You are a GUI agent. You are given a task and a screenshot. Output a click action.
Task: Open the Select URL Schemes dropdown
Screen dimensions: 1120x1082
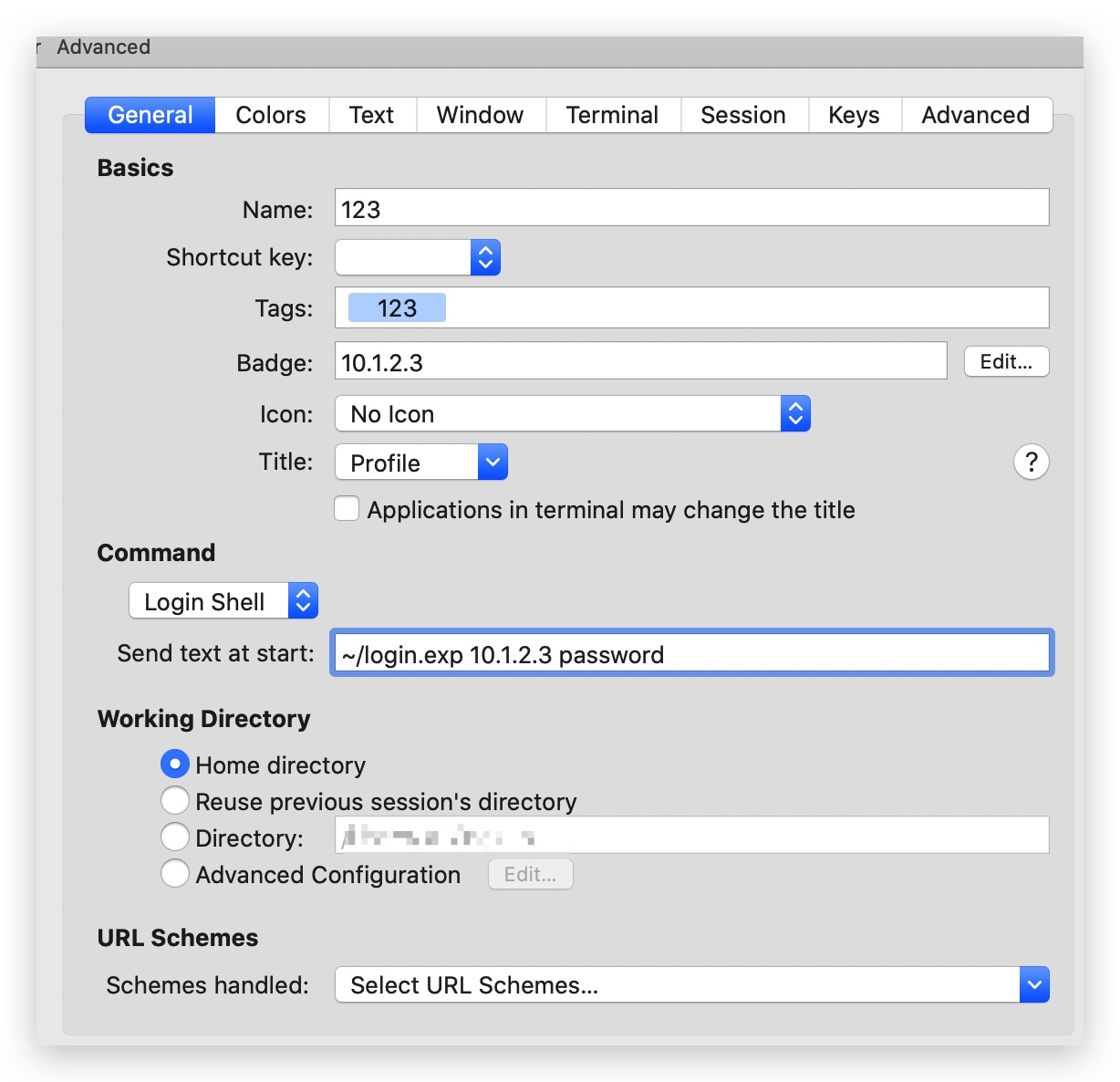pos(691,985)
